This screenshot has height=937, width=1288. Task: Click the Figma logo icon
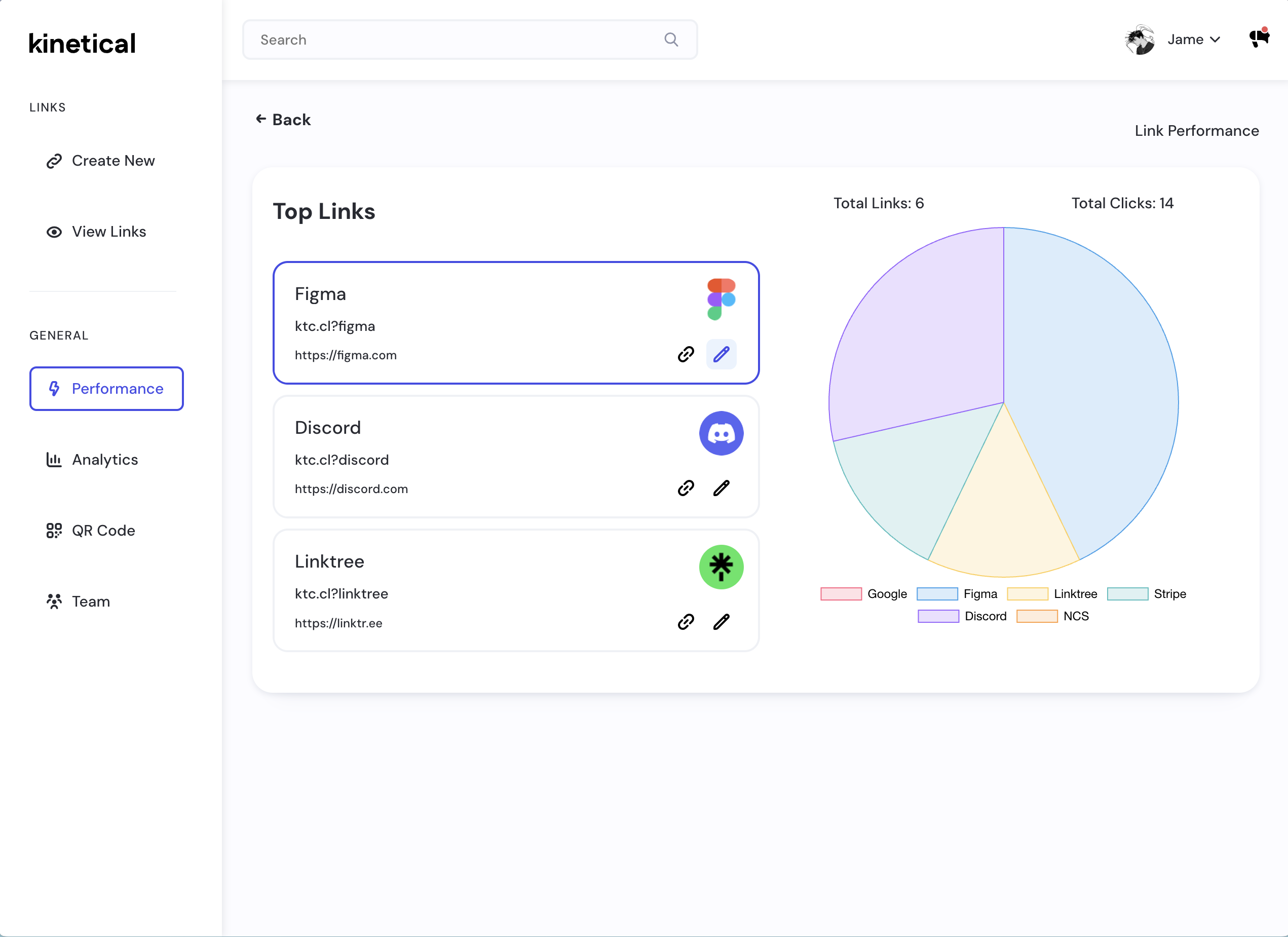pos(721,299)
